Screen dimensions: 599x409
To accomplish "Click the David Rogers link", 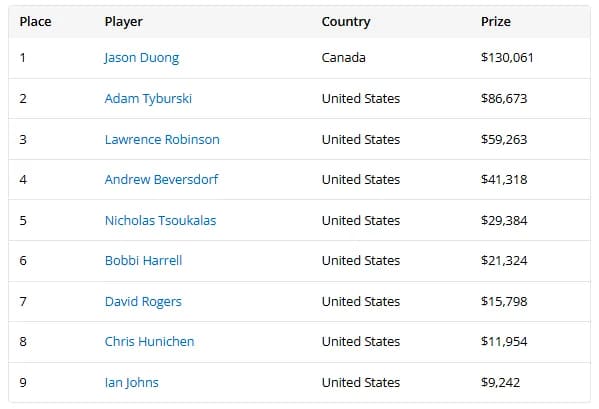I will [x=143, y=302].
